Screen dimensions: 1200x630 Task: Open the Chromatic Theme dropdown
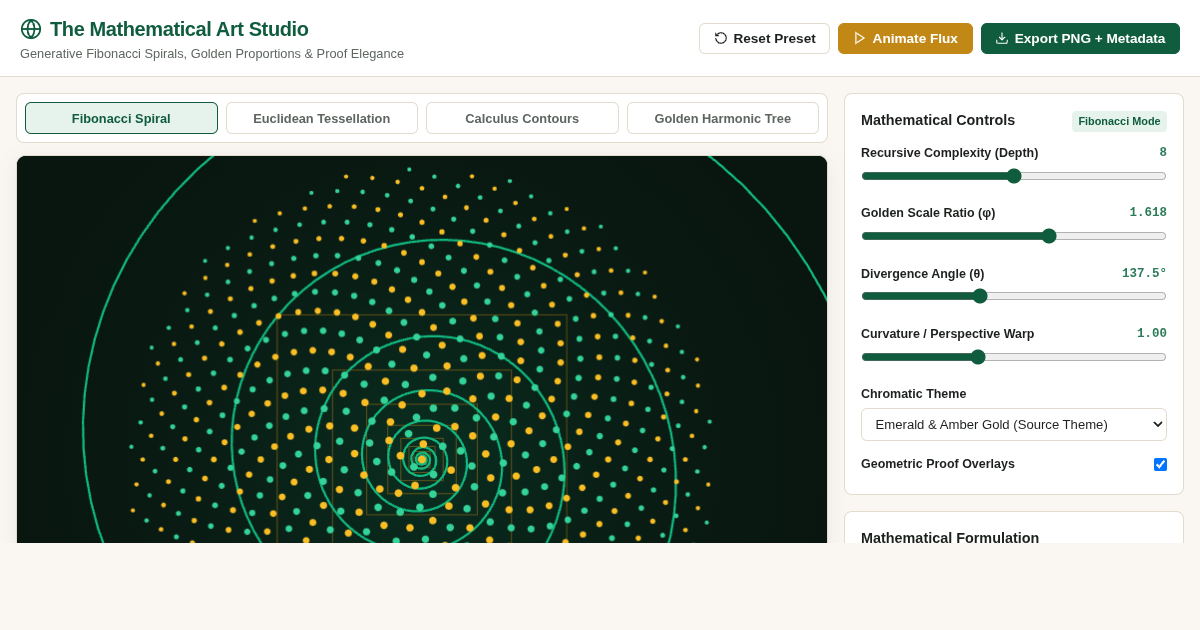click(x=1014, y=424)
